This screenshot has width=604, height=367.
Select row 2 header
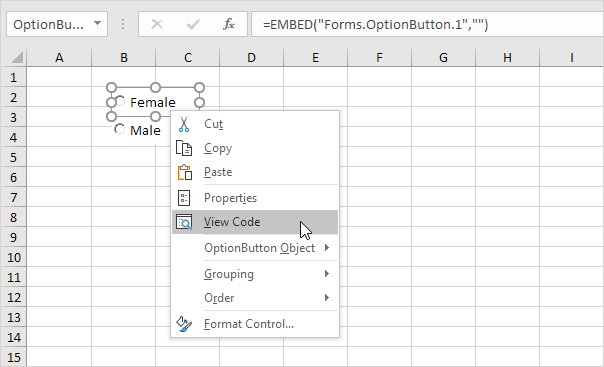[13, 97]
